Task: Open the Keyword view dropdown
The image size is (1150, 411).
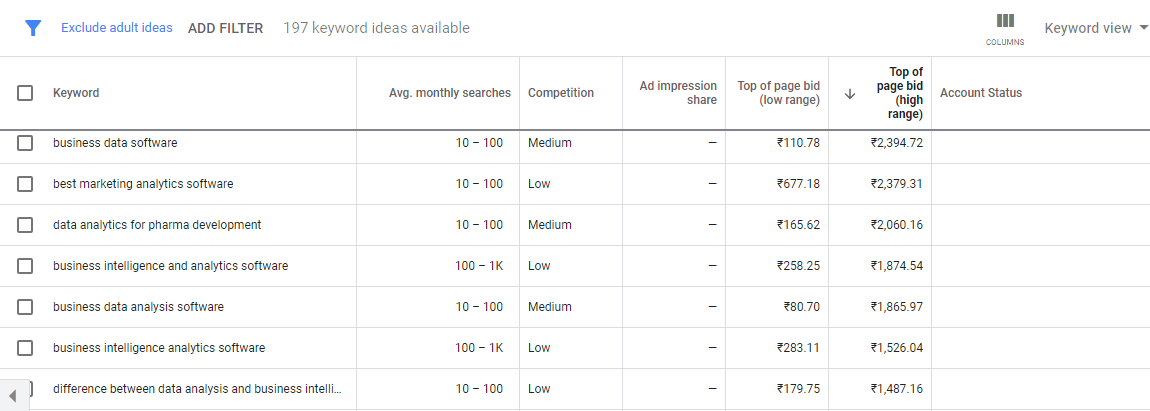Action: tap(1095, 28)
